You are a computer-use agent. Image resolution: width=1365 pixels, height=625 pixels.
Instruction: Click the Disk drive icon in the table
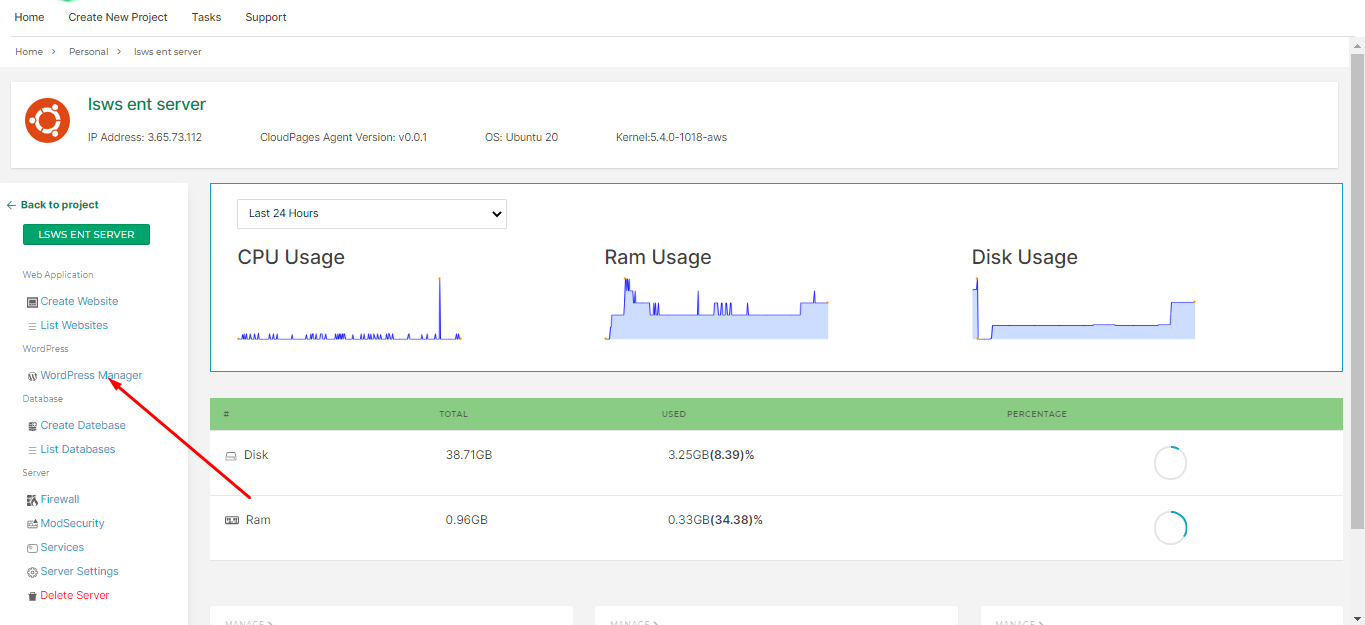coord(231,454)
